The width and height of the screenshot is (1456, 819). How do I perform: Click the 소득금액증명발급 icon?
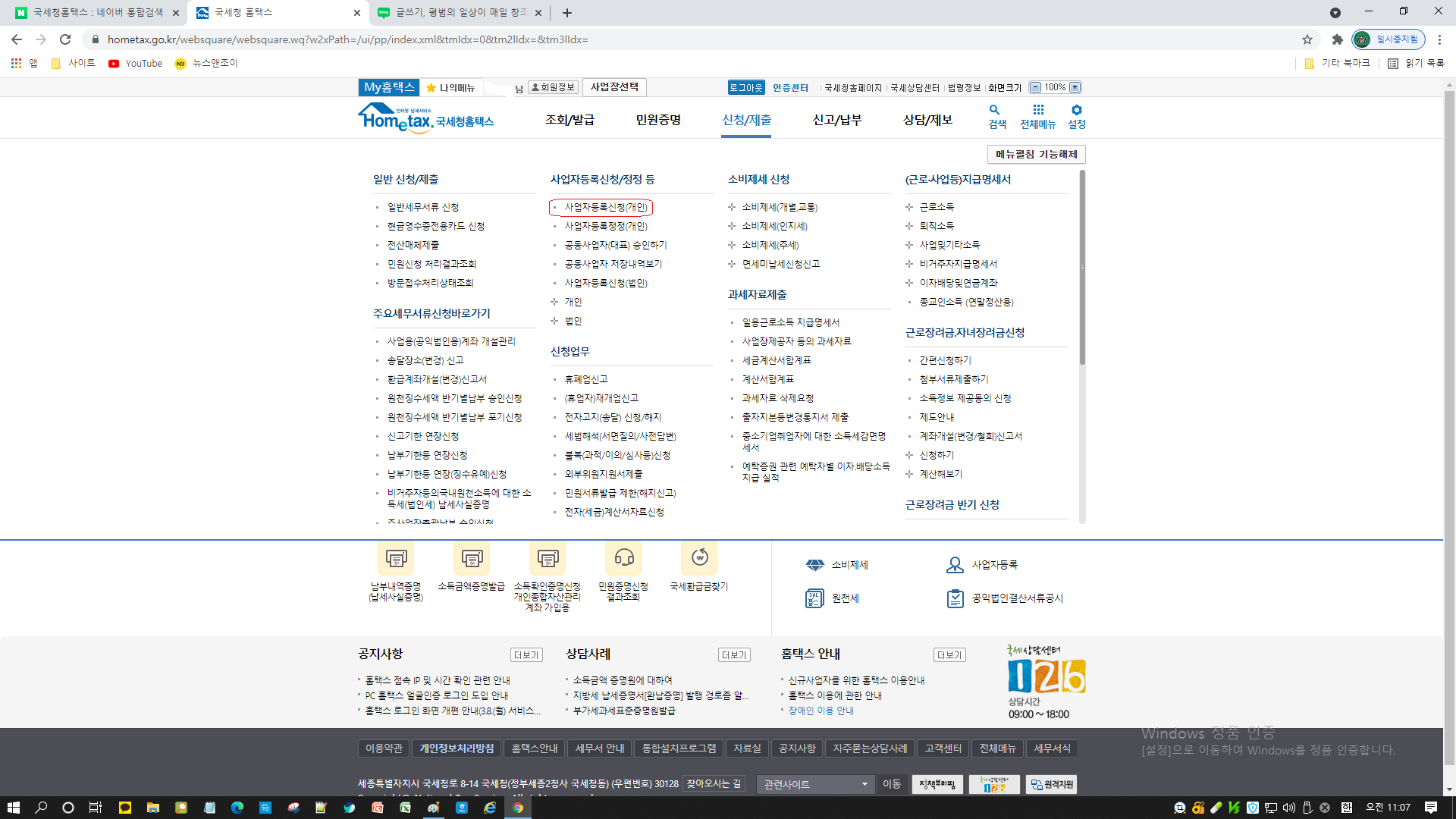point(472,559)
